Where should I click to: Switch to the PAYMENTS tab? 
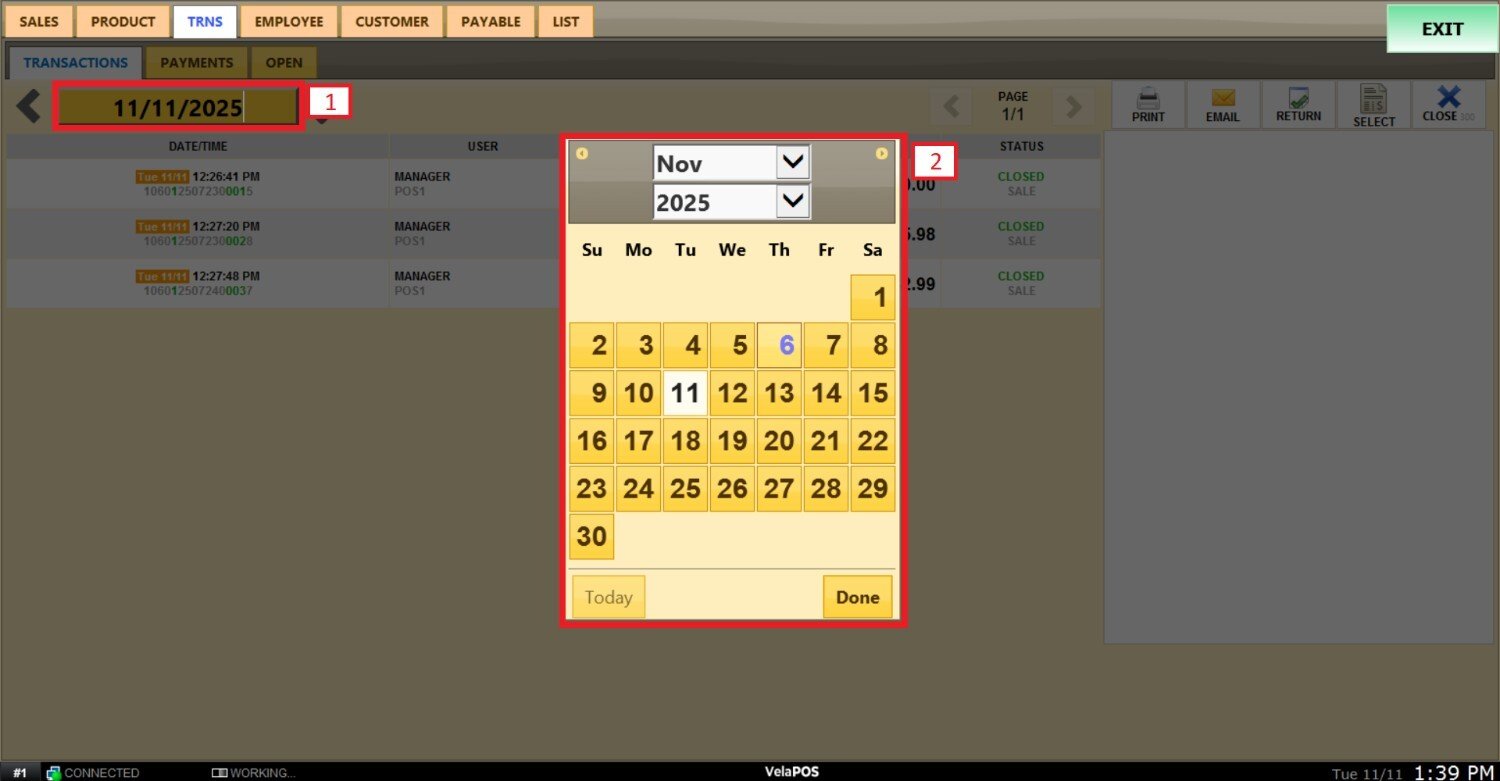coord(196,62)
